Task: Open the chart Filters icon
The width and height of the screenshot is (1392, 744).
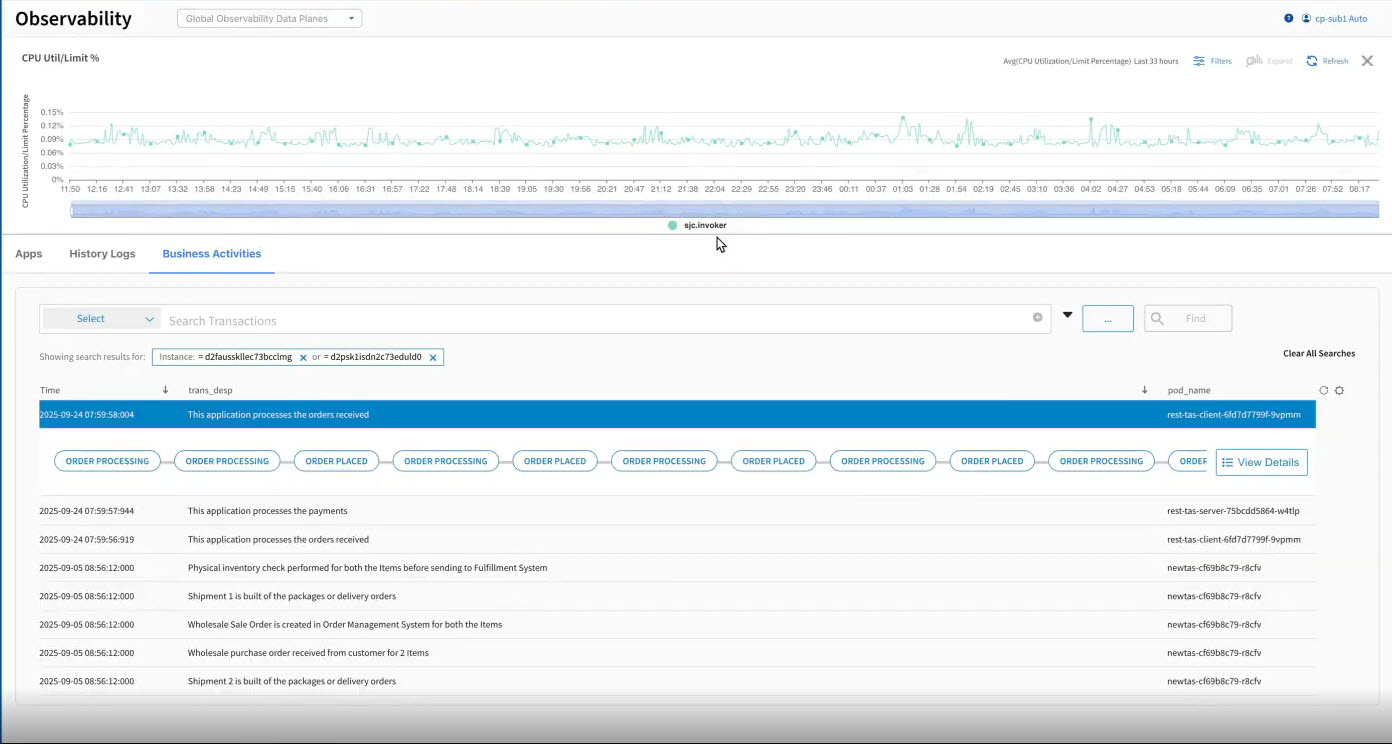Action: (1199, 61)
